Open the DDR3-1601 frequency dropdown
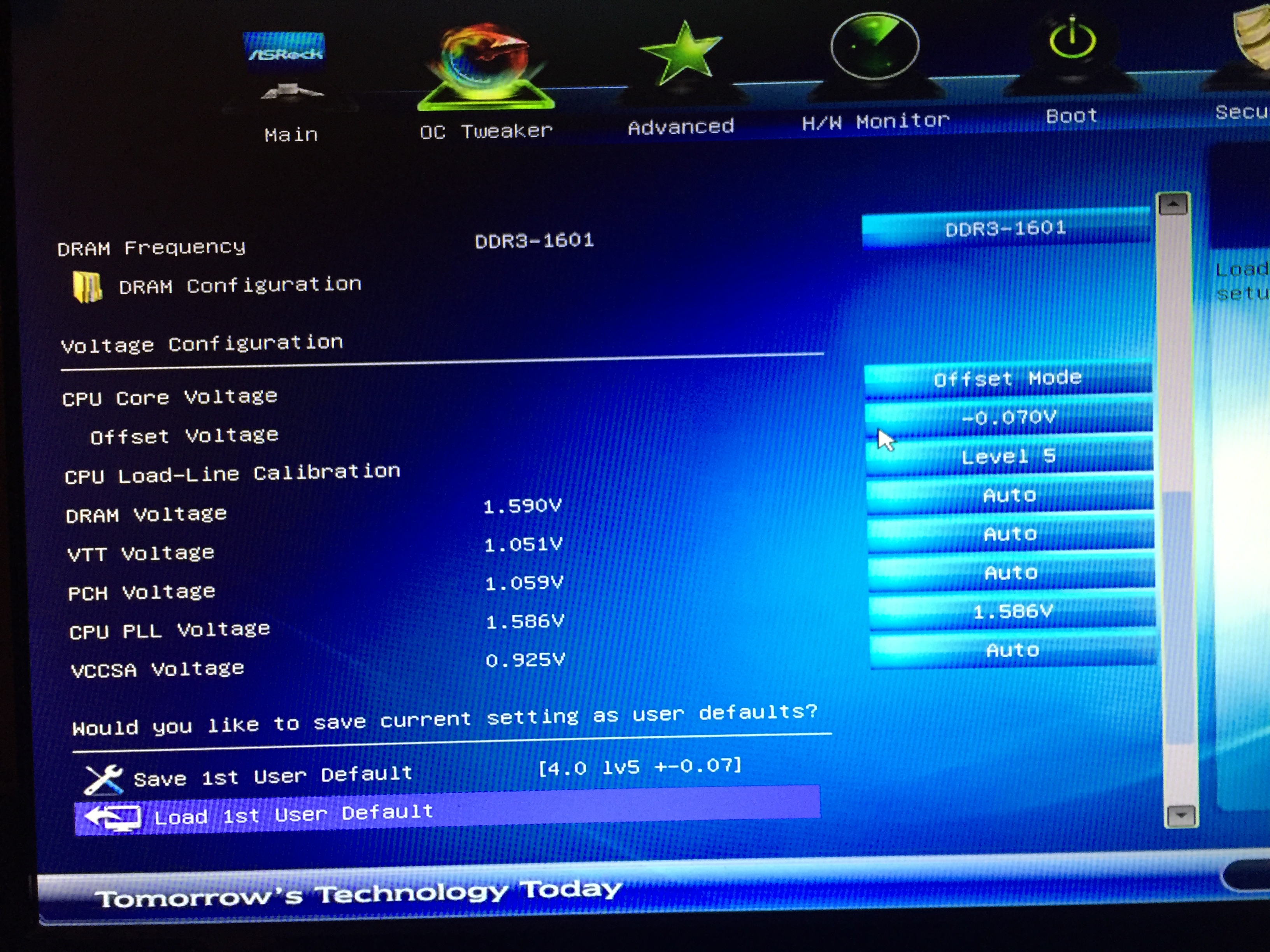Viewport: 1270px width, 952px height. [1005, 229]
